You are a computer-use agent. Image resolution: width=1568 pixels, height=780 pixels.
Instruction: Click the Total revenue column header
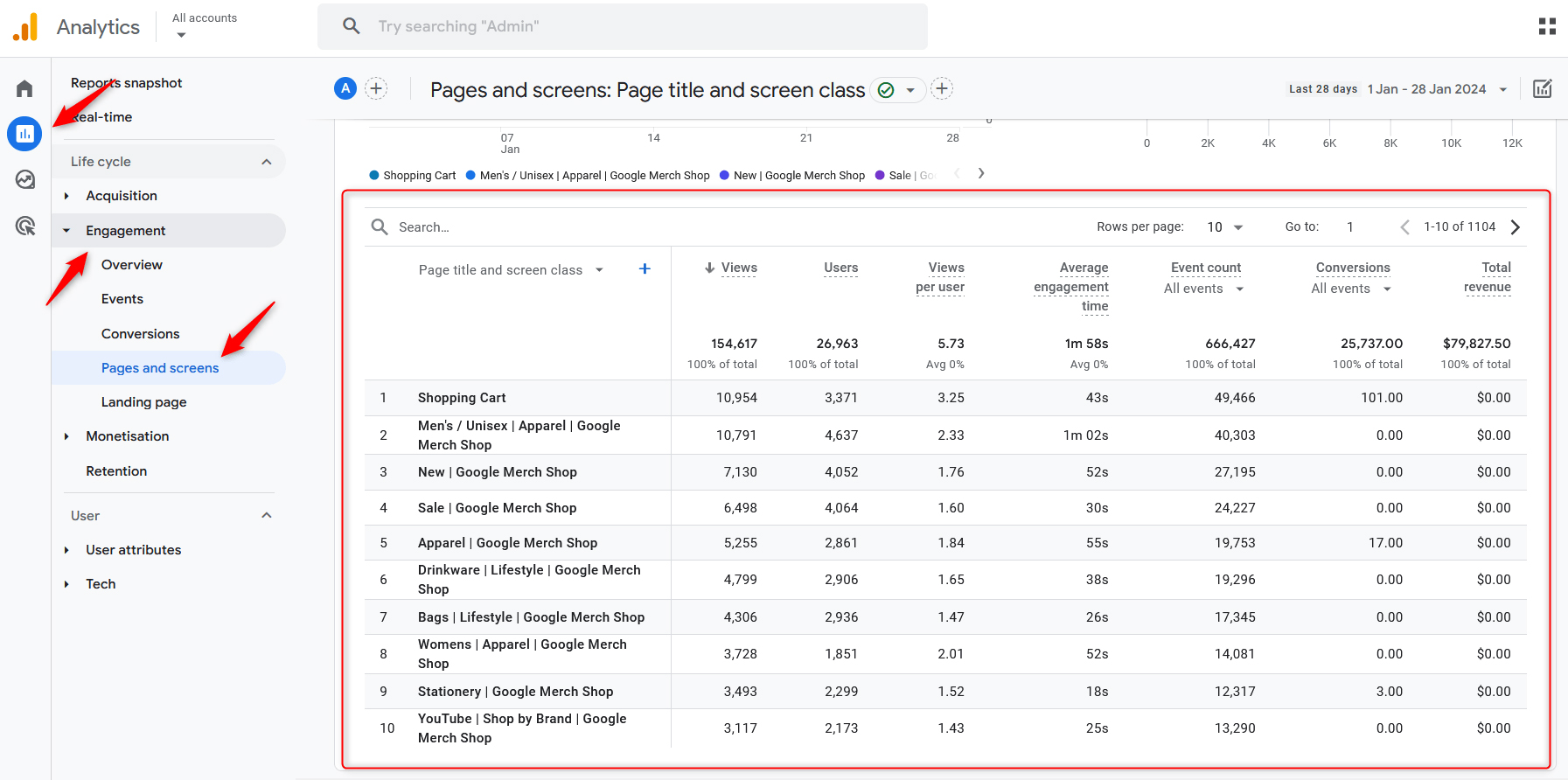point(1488,277)
